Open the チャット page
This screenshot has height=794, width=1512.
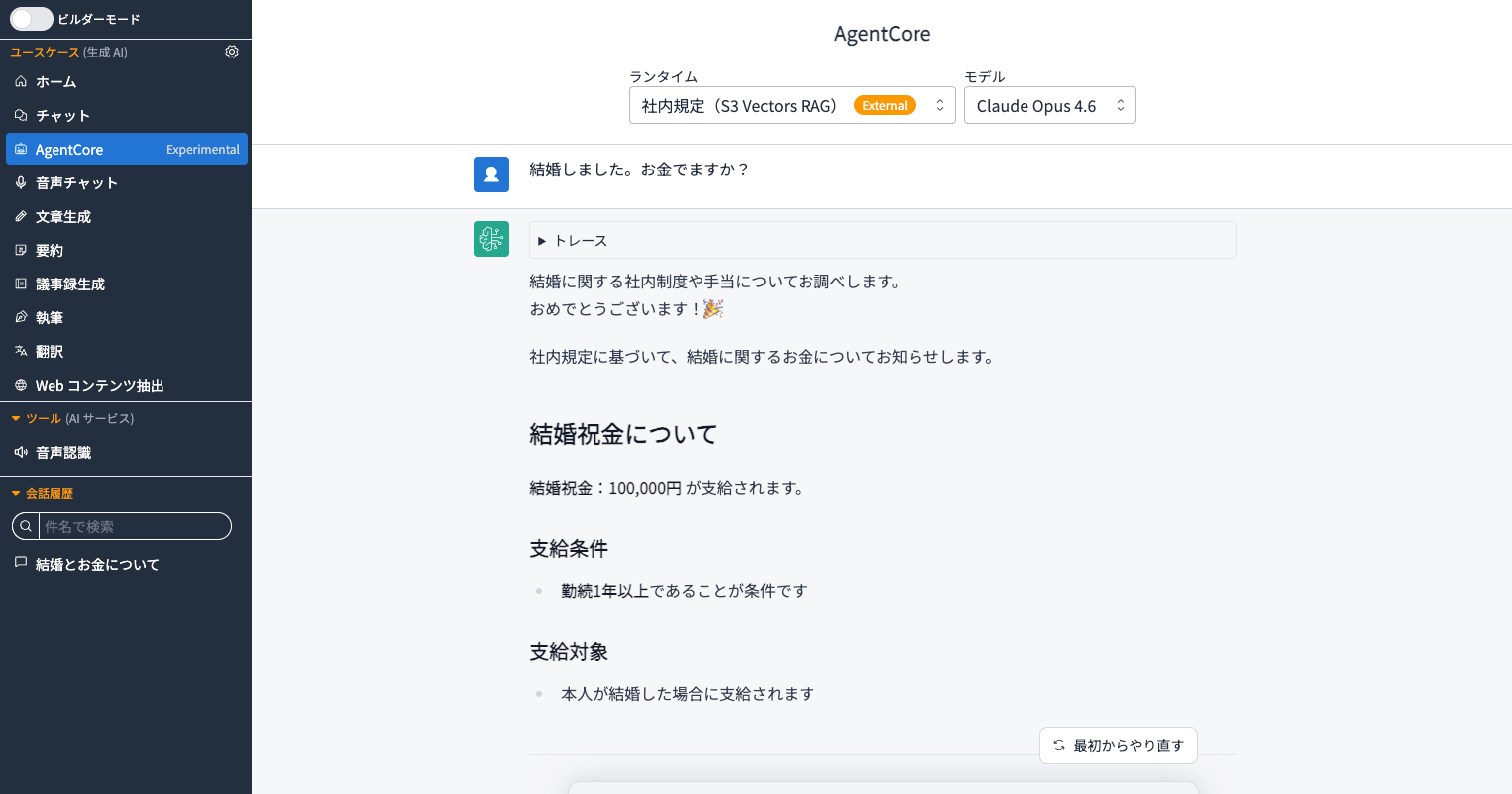(126, 116)
